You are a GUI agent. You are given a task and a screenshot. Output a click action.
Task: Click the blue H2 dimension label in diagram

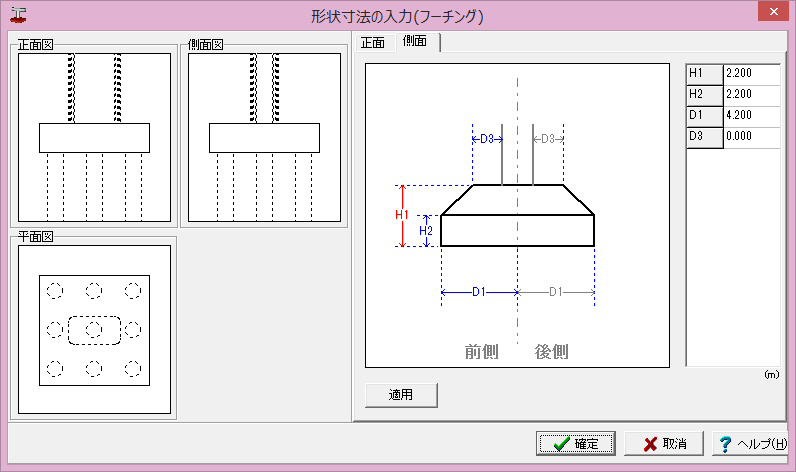click(x=426, y=231)
